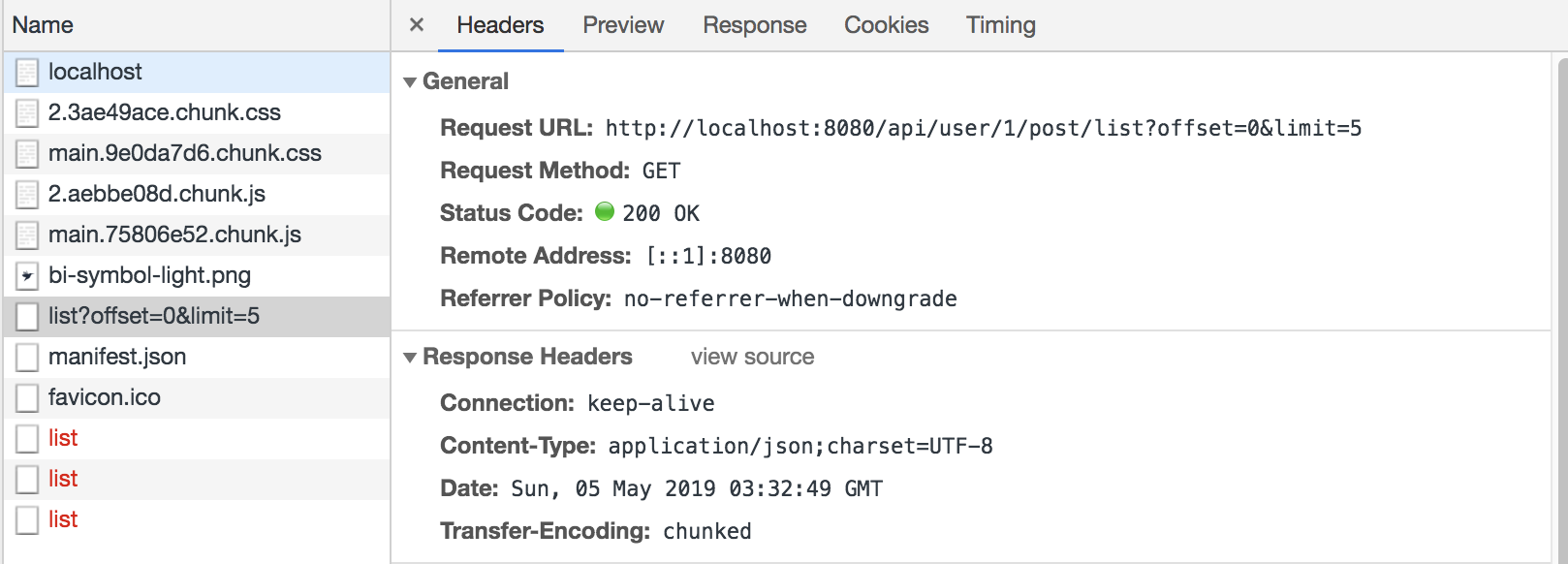Collapse the General section

410,82
